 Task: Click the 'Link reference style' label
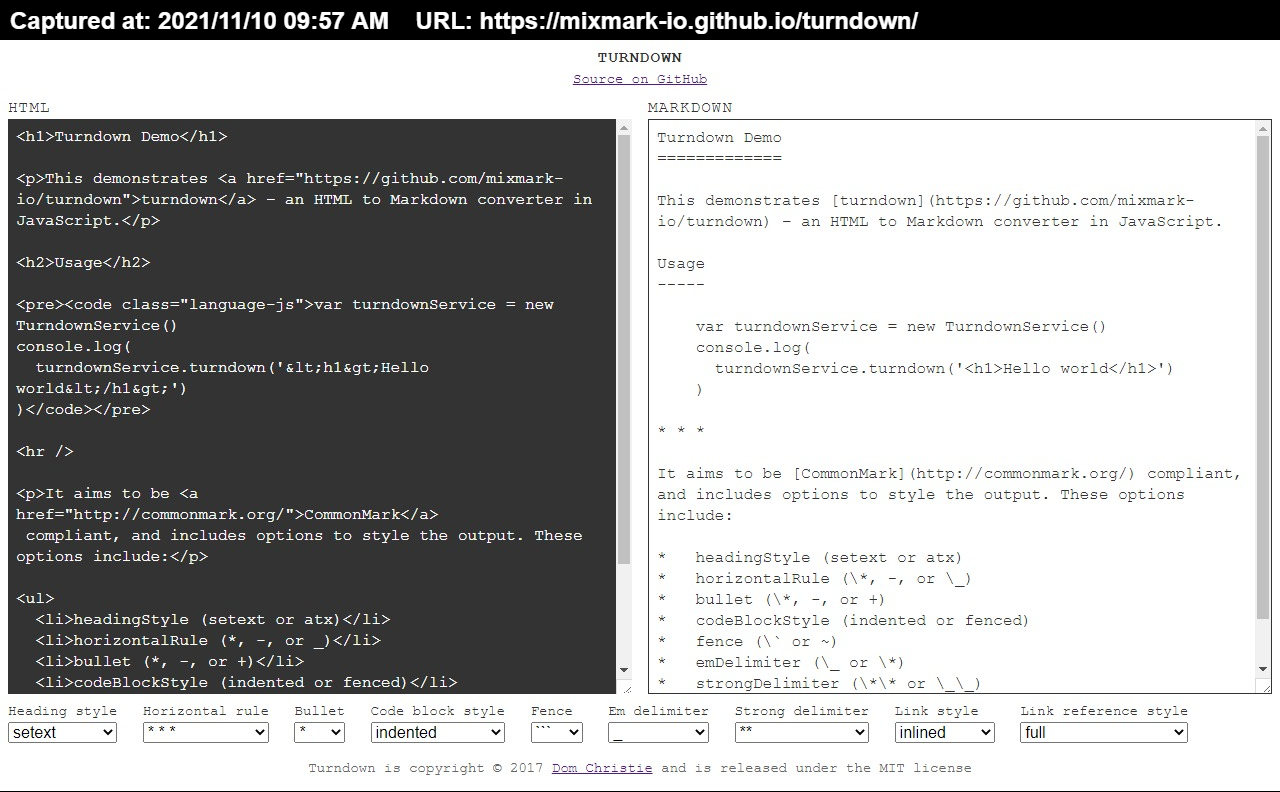1104,711
